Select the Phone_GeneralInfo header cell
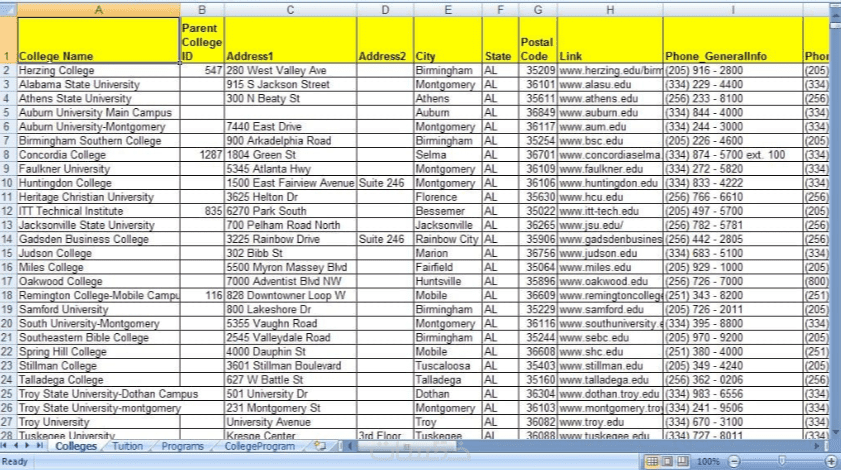This screenshot has height=470, width=841. 733,40
